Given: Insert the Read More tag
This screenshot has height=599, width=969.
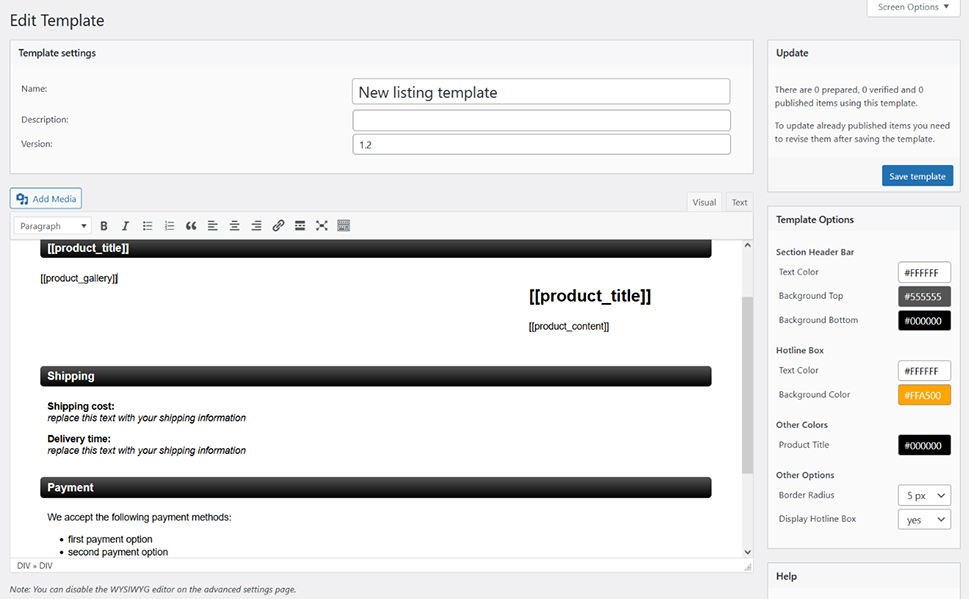Looking at the screenshot, I should [299, 225].
